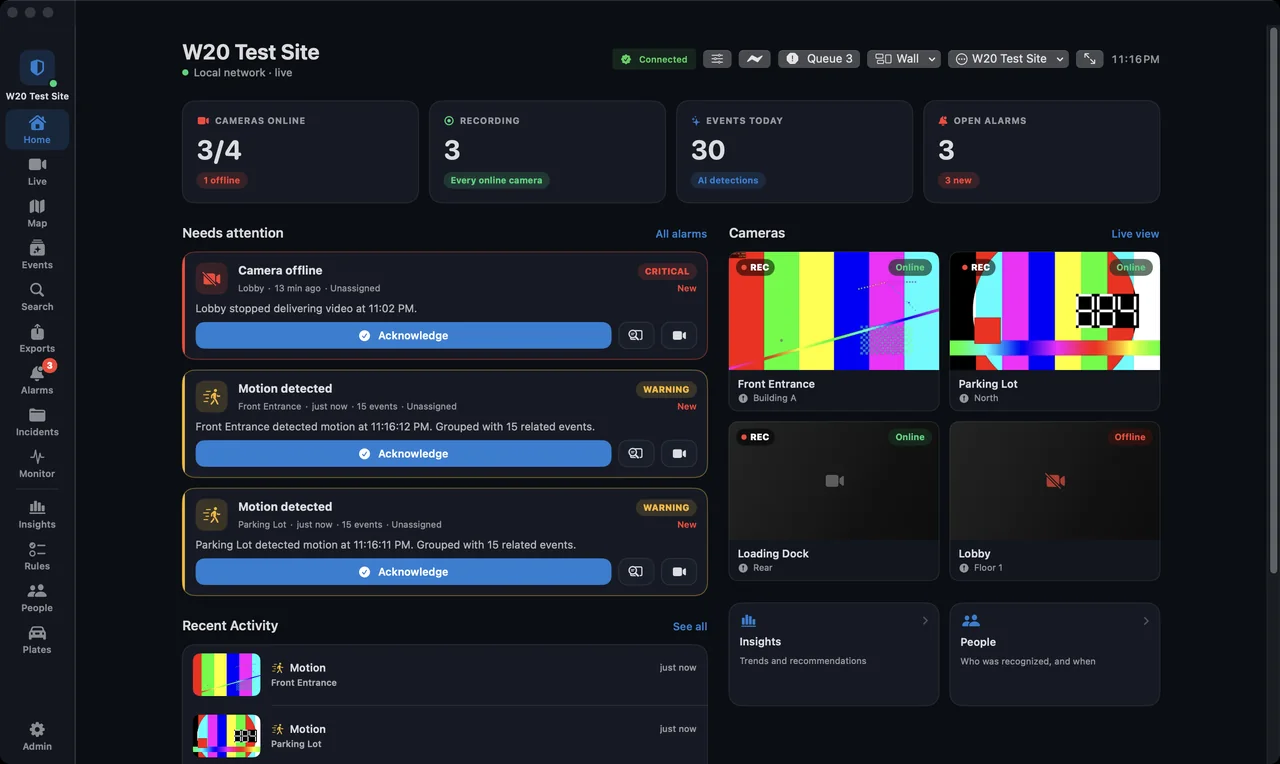Open Insights in the sidebar
This screenshot has height=764, width=1280.
tap(37, 514)
